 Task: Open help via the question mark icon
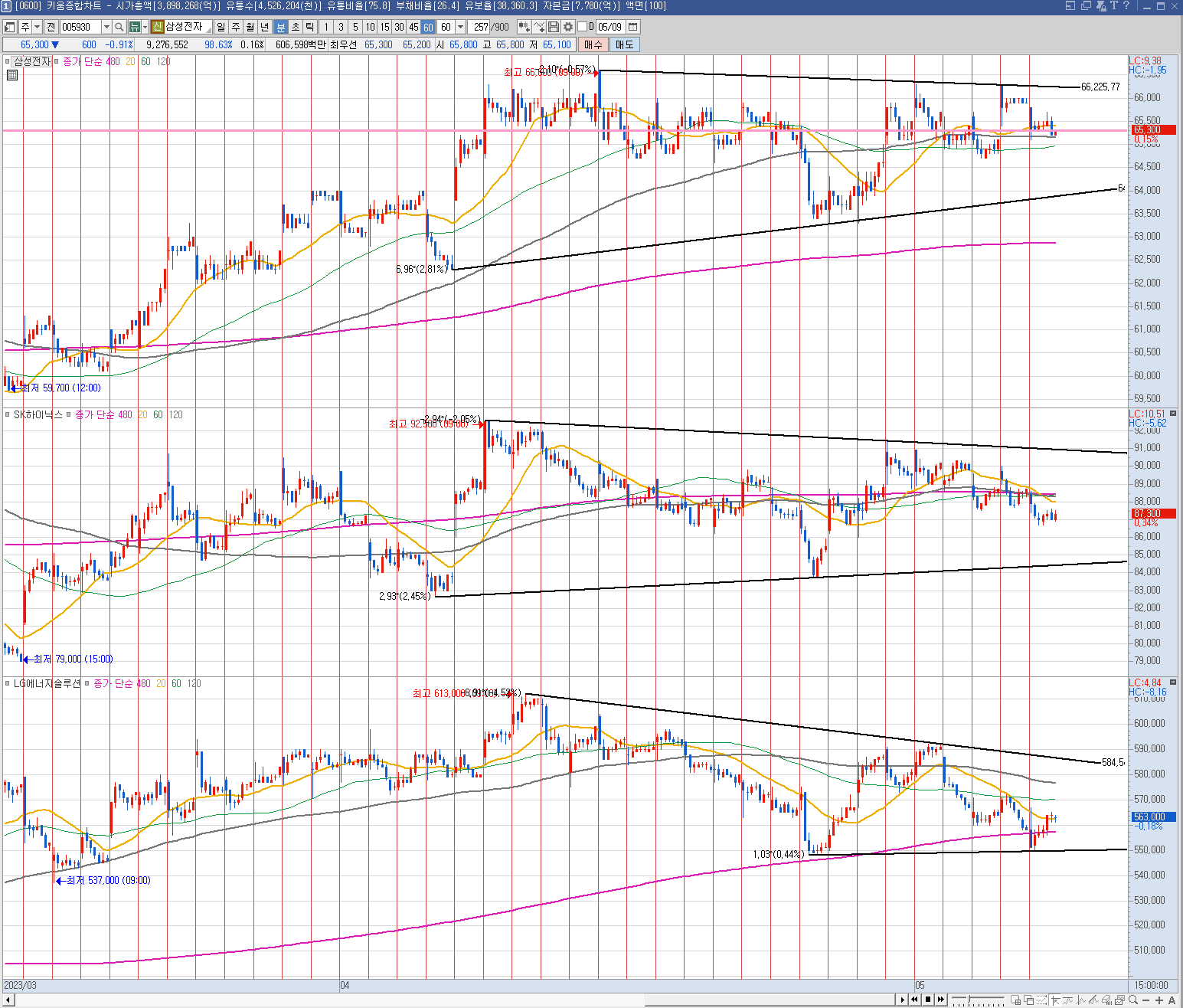1126,5
